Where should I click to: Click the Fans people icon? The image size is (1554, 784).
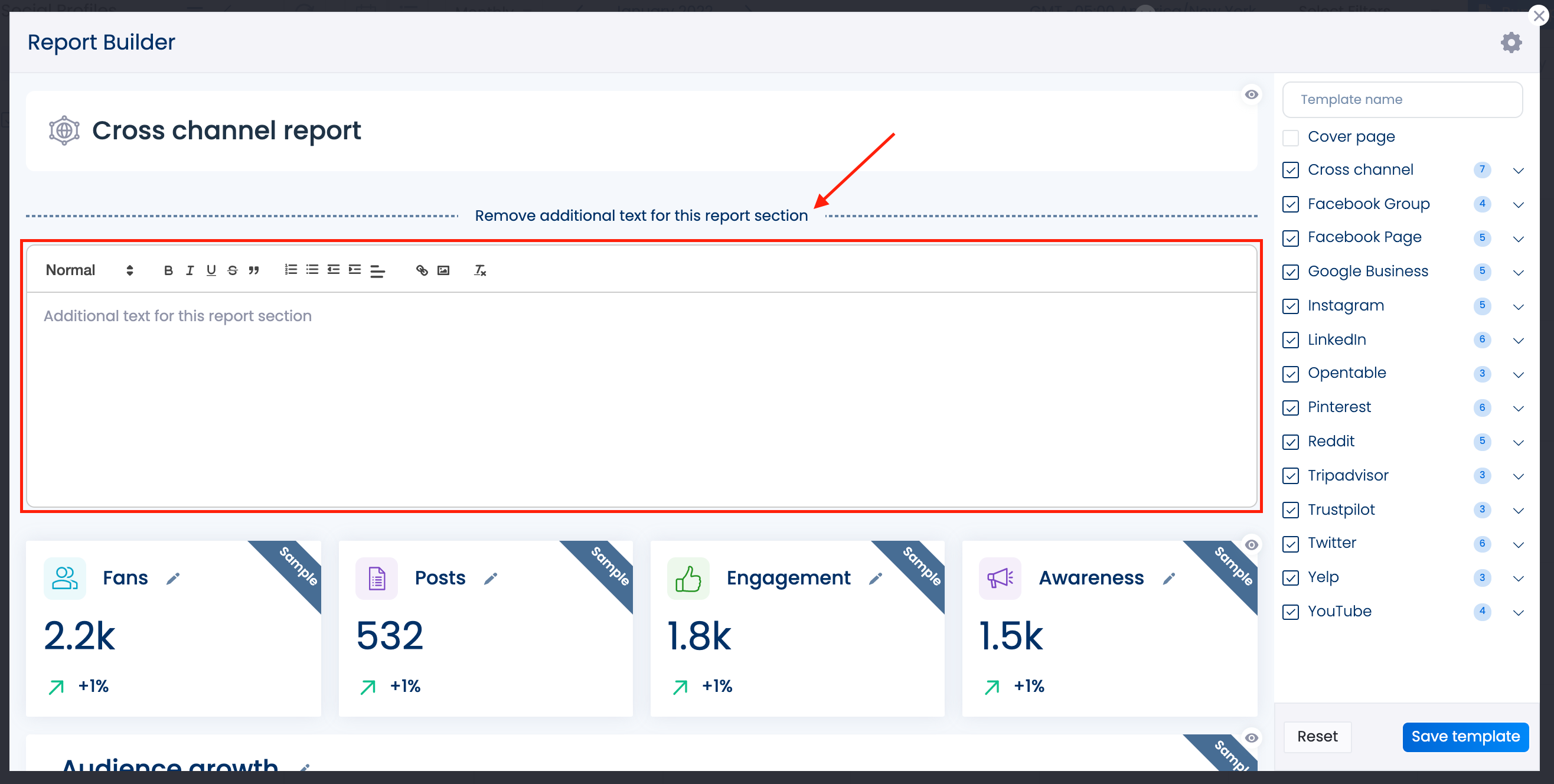coord(64,579)
